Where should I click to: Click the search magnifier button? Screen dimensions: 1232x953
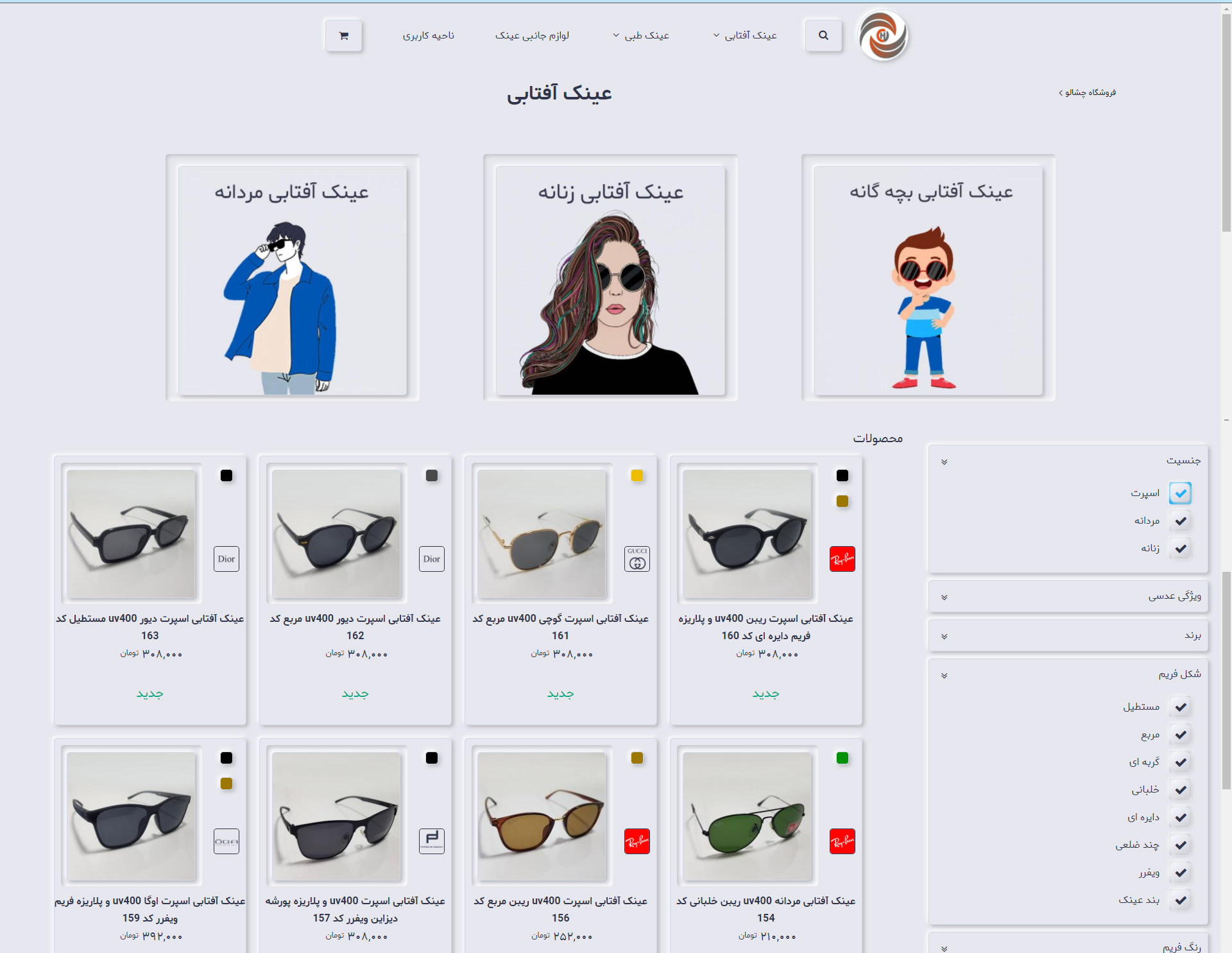(x=823, y=35)
